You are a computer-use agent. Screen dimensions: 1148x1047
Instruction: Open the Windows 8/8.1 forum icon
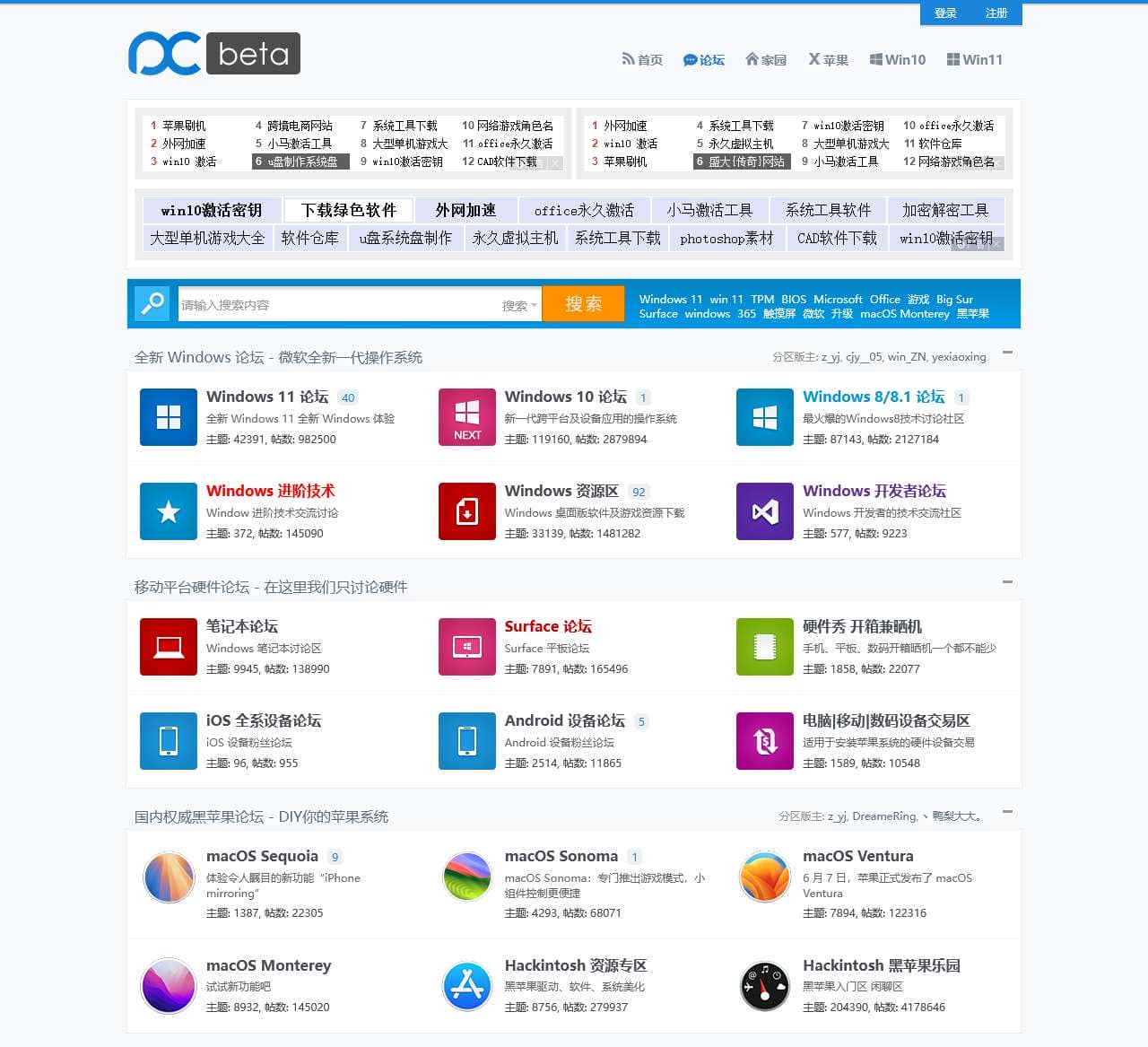pos(765,417)
